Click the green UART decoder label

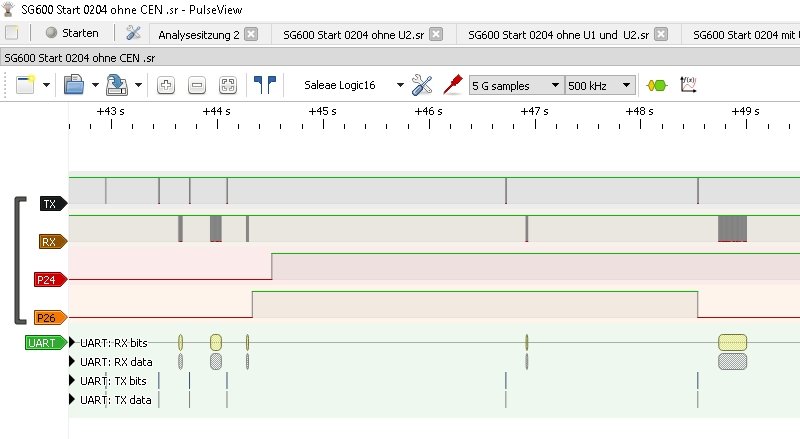click(46, 343)
